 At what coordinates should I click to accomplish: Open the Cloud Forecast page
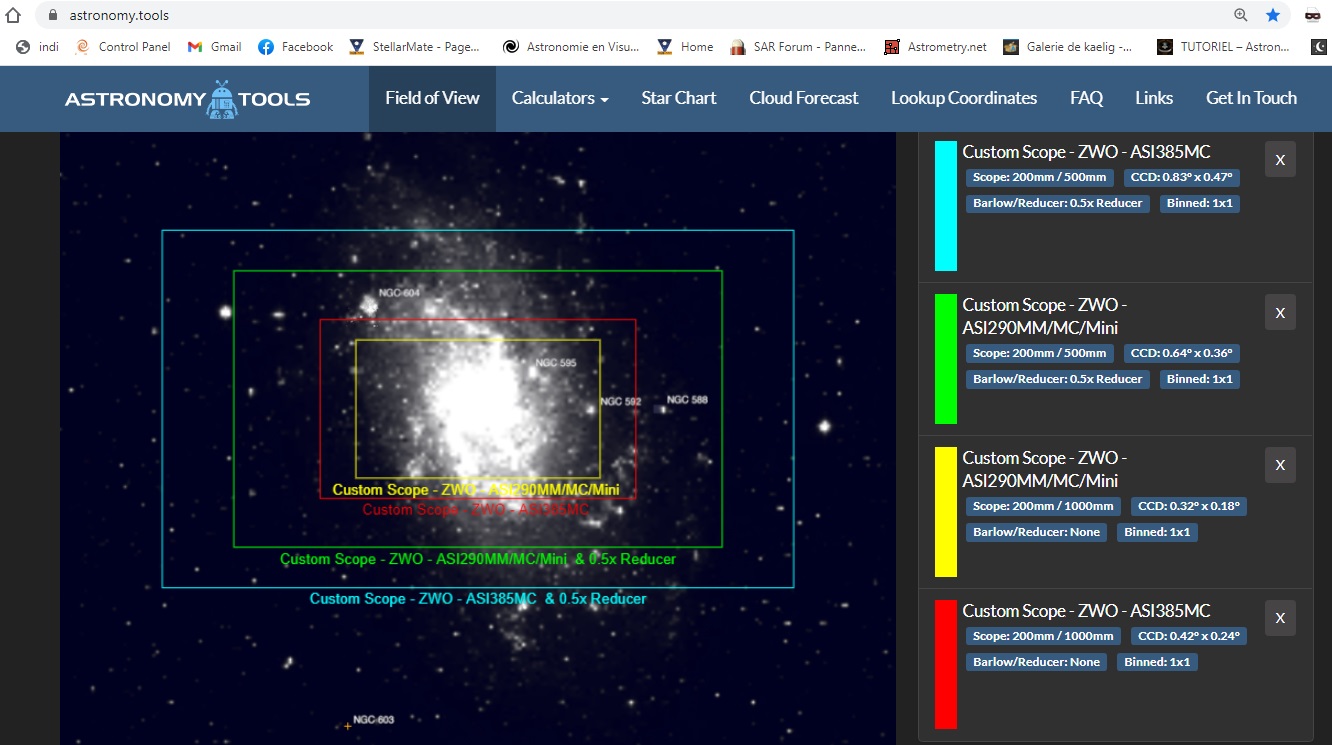click(x=804, y=98)
